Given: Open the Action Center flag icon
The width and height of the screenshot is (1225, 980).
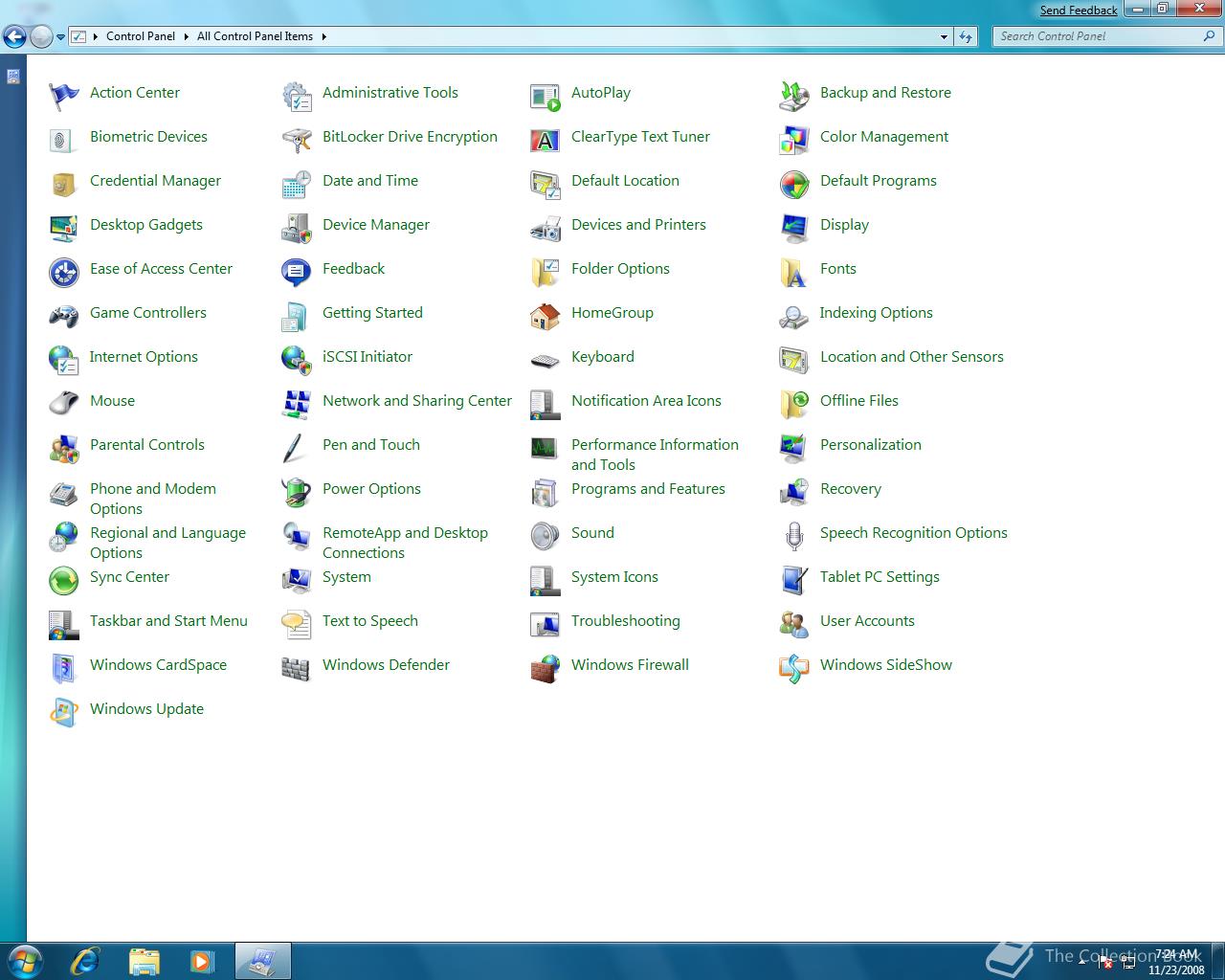Looking at the screenshot, I should tap(64, 96).
